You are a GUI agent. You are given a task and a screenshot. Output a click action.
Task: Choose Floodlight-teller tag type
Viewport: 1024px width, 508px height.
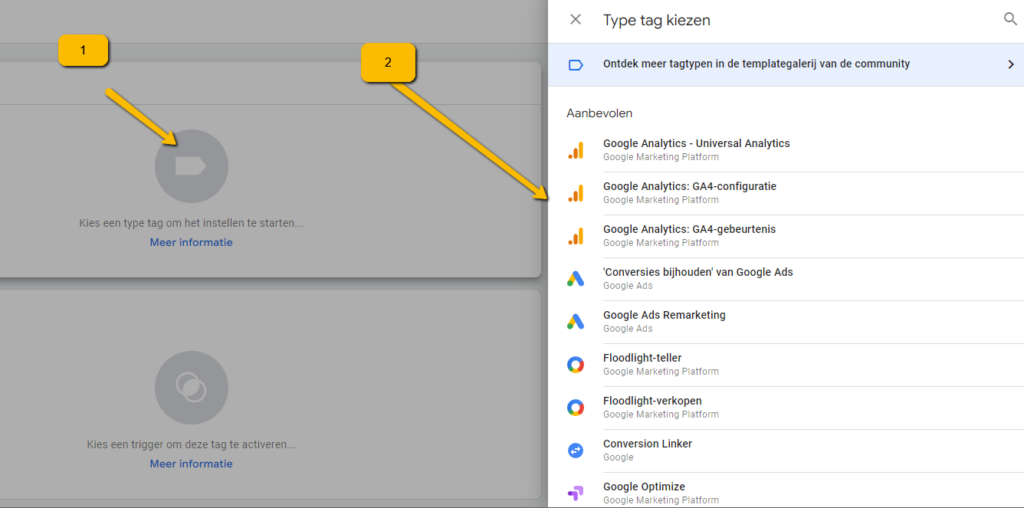[x=786, y=365]
